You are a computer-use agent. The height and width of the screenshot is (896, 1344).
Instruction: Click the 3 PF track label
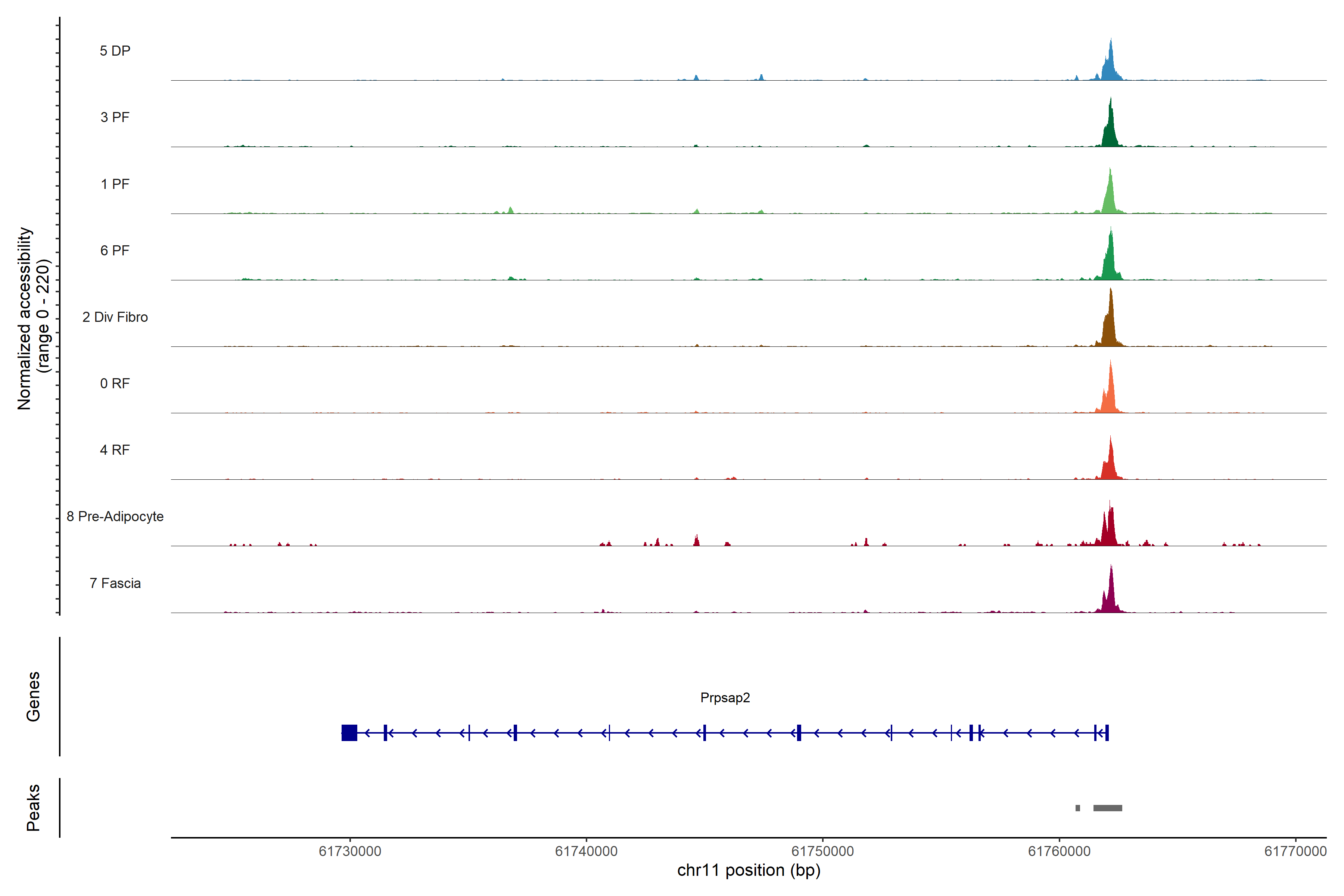click(115, 117)
